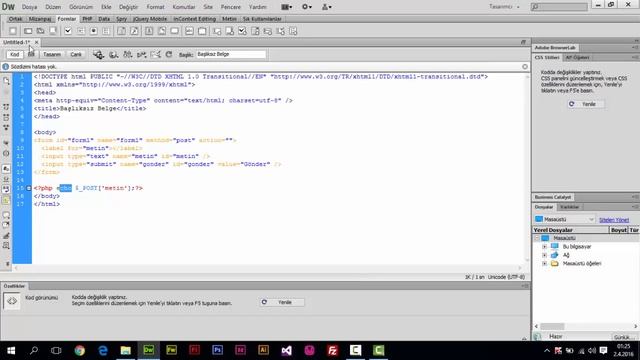Open Documents icon in coding toolbar
This screenshot has height=360, width=640.
click(6, 81)
